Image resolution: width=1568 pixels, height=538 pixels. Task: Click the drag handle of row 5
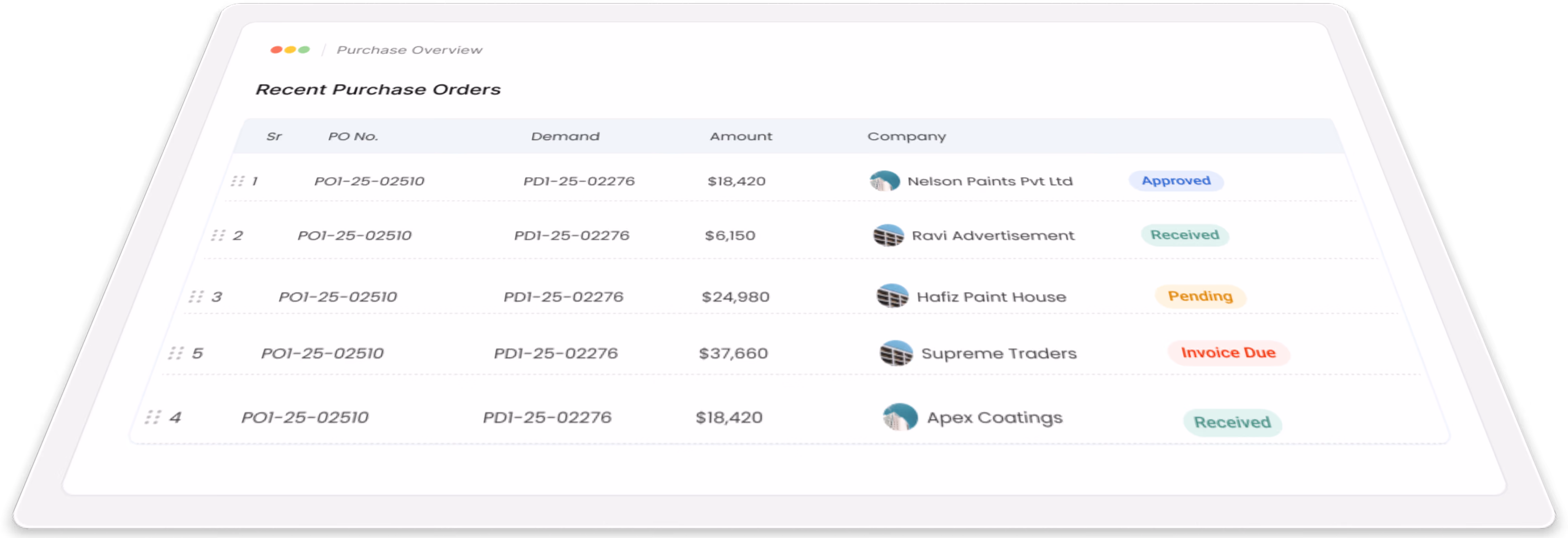coord(176,353)
